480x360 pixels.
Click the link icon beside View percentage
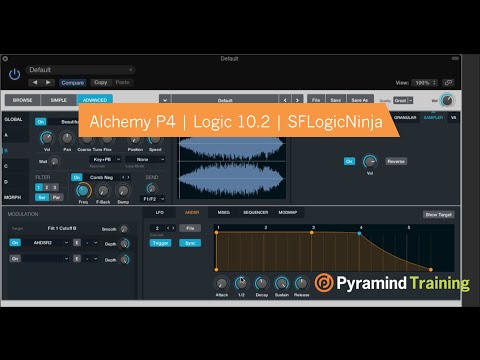448,83
